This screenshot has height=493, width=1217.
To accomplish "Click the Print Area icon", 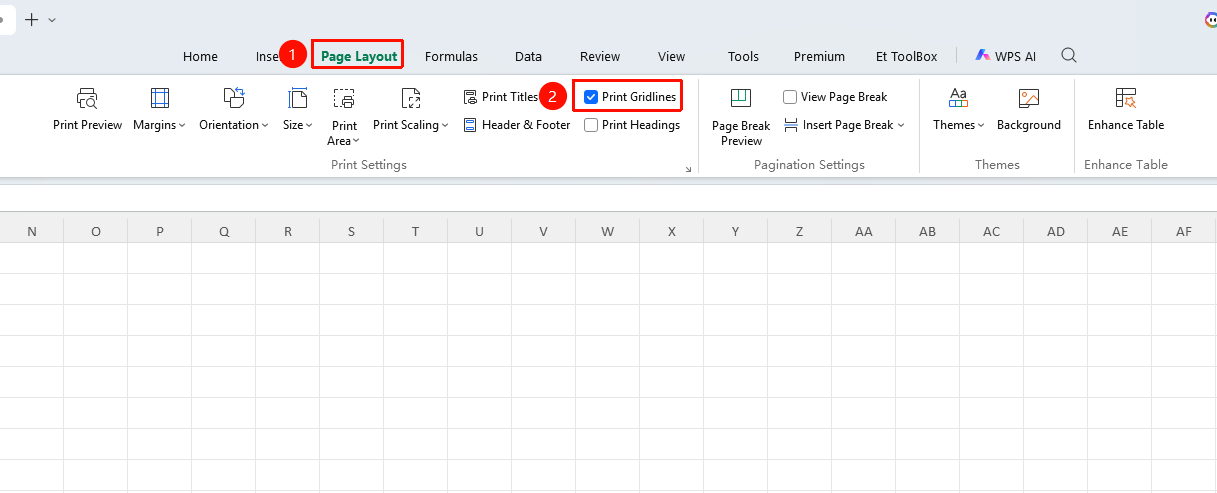I will click(344, 98).
